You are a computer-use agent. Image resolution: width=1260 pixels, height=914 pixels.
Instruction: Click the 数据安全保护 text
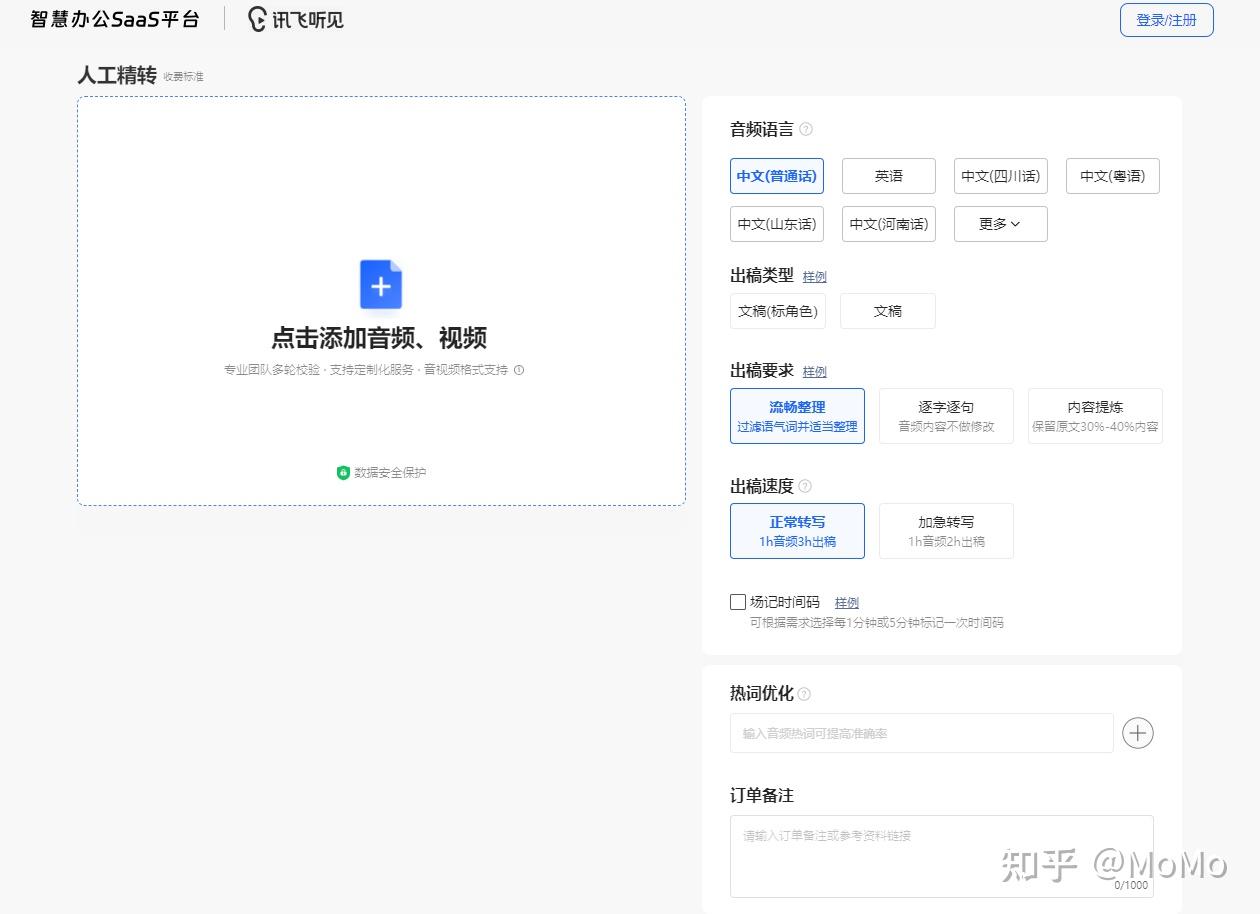pyautogui.click(x=390, y=472)
